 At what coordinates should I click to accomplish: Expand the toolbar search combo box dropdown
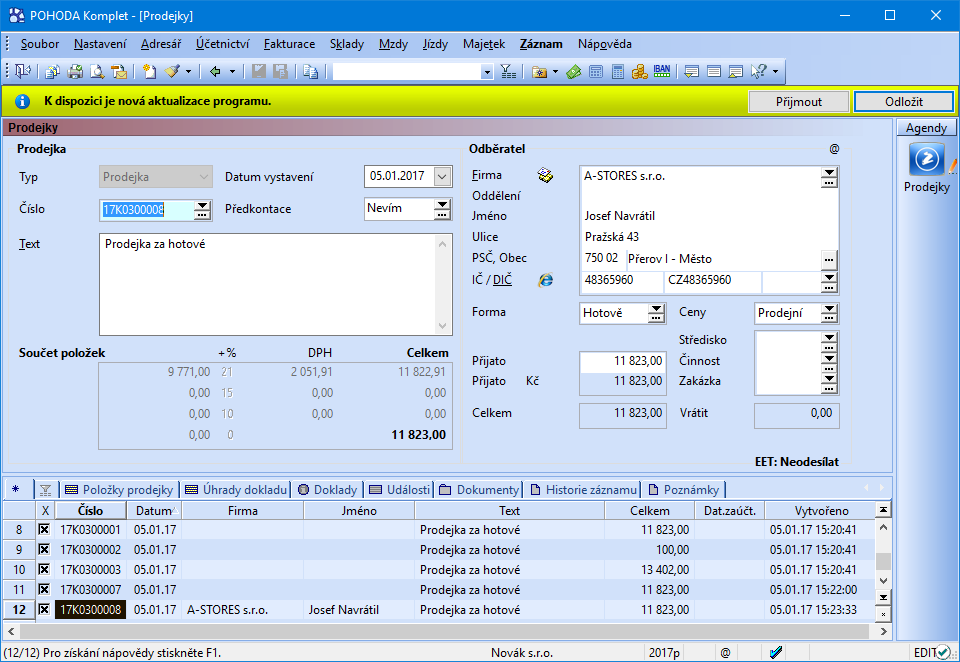click(x=487, y=72)
